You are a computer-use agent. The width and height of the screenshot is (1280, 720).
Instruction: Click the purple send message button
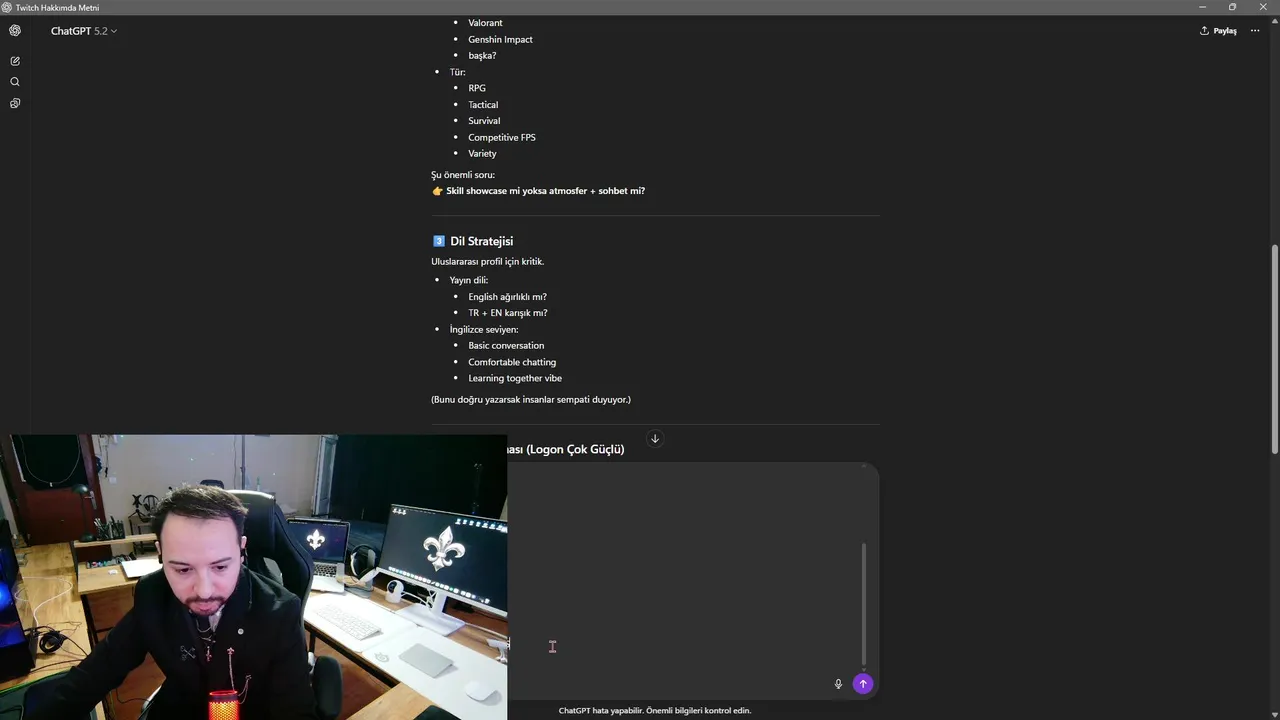863,684
